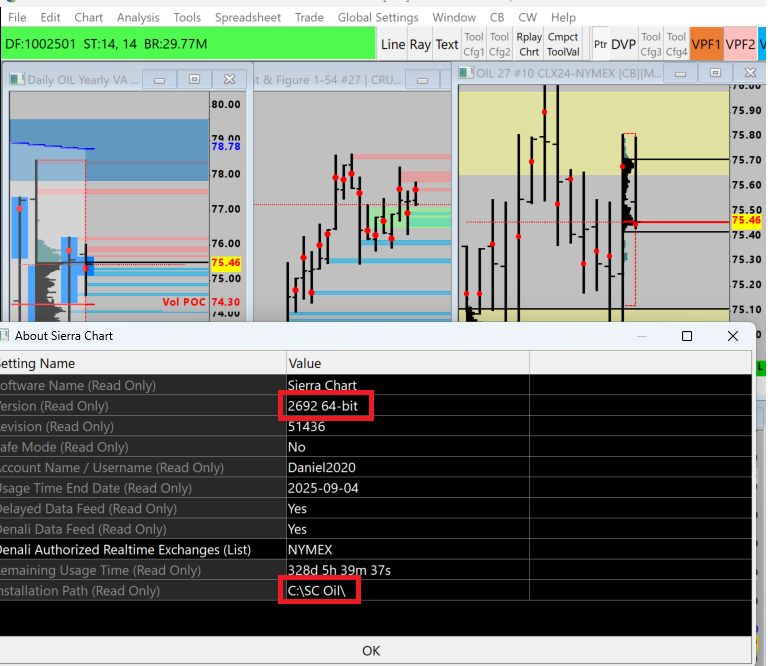Open the Trade menu
The height and width of the screenshot is (666, 768).
pos(309,18)
